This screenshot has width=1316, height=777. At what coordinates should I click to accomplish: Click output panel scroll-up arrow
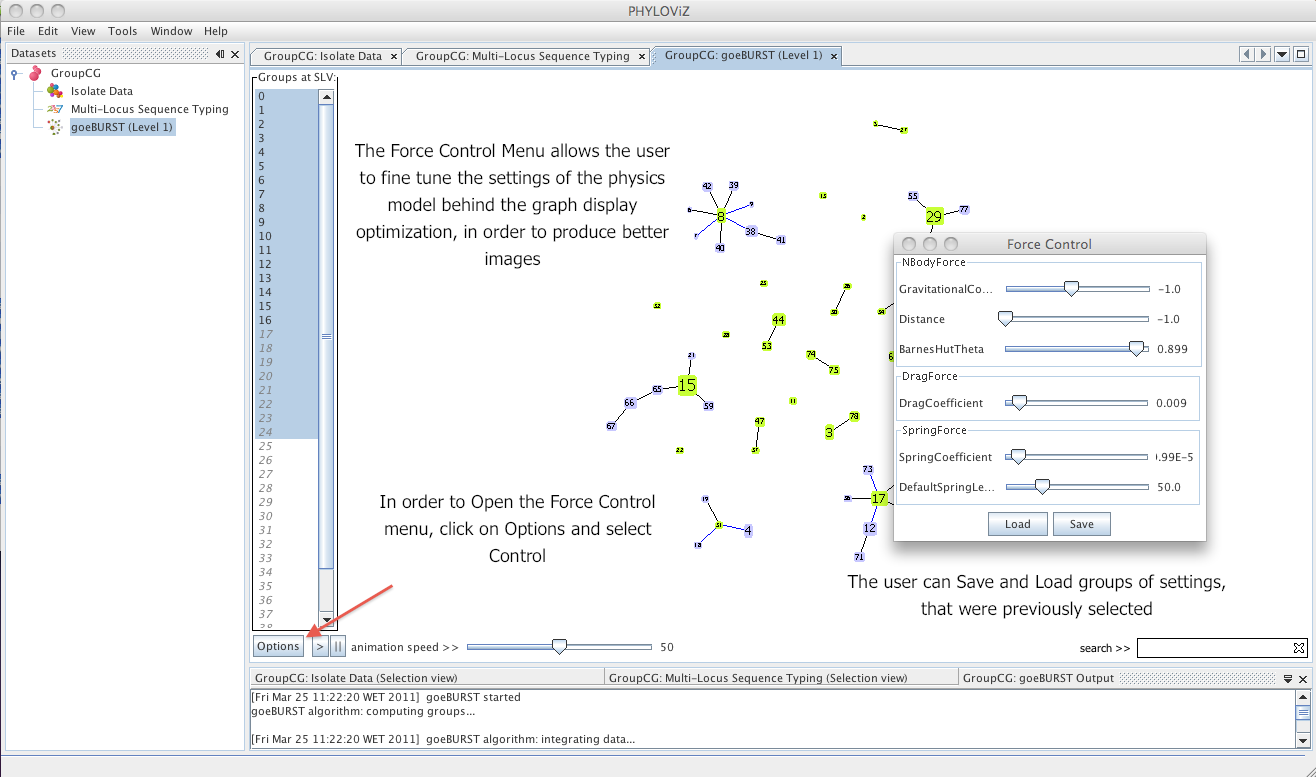1302,696
